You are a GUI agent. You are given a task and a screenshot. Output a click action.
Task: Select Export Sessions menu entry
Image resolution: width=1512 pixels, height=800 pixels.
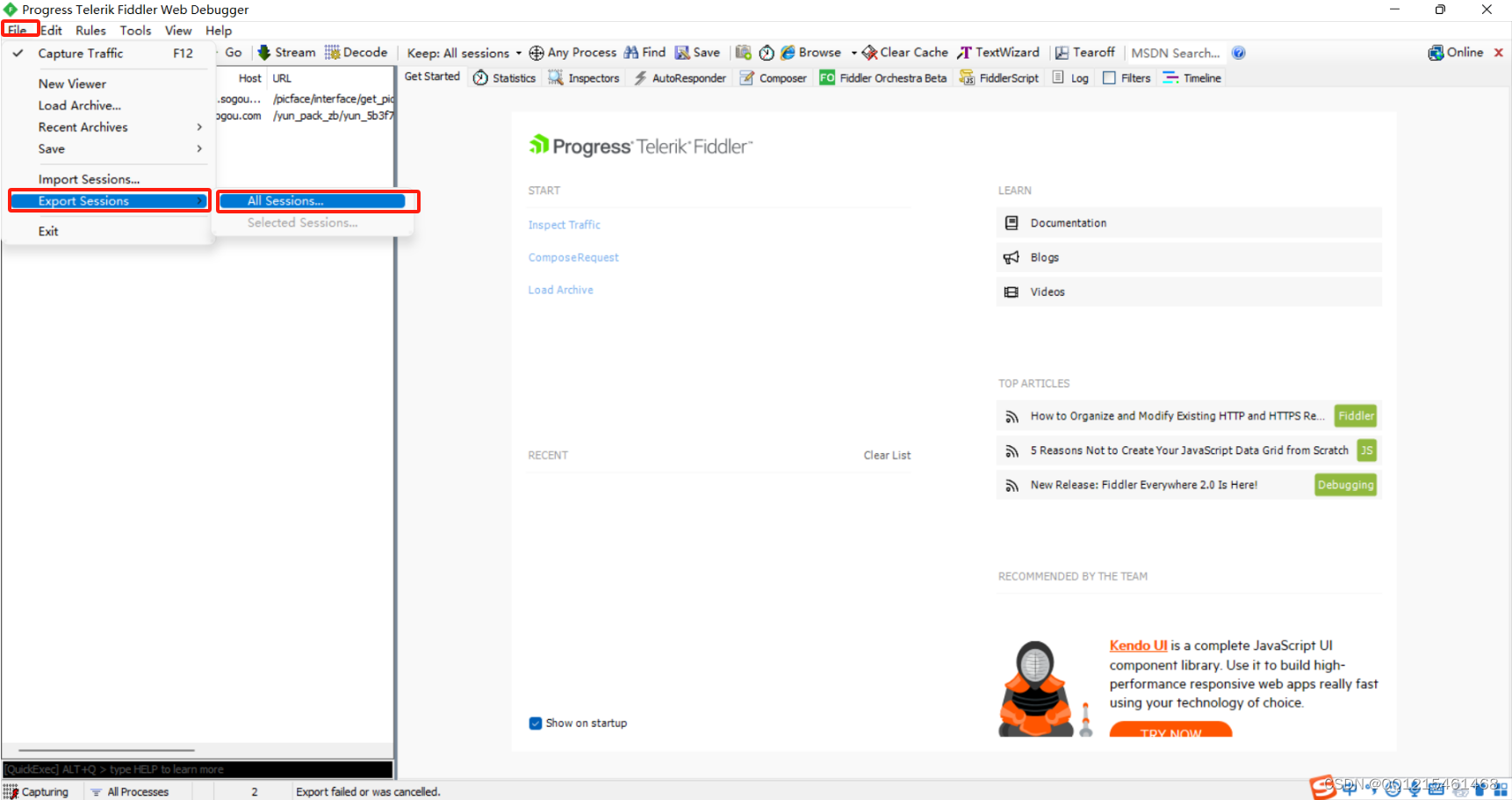coord(109,201)
